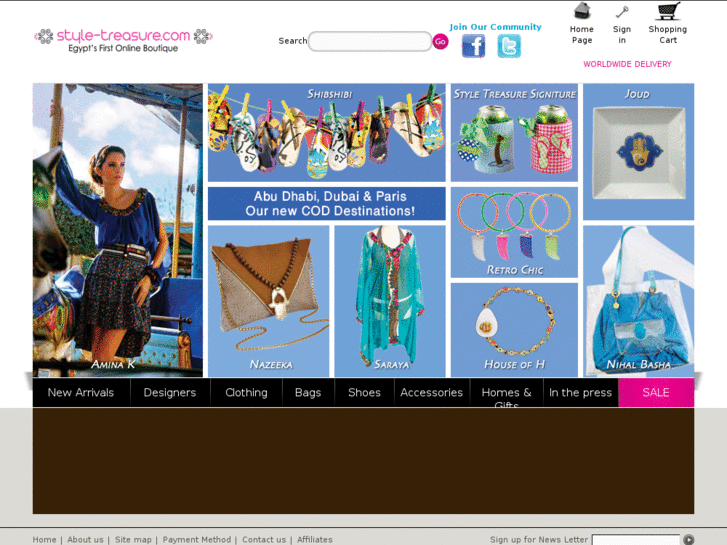Click the Shopping Cart text label
This screenshot has width=727, height=545.
[668, 35]
